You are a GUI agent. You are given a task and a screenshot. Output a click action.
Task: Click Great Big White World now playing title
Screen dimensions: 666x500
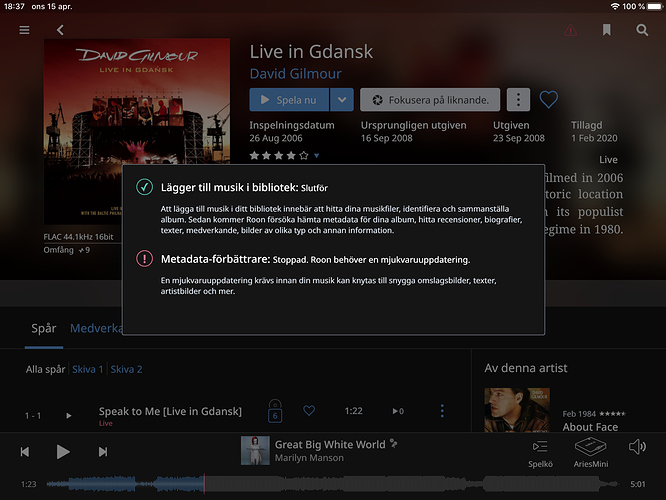pyautogui.click(x=330, y=444)
